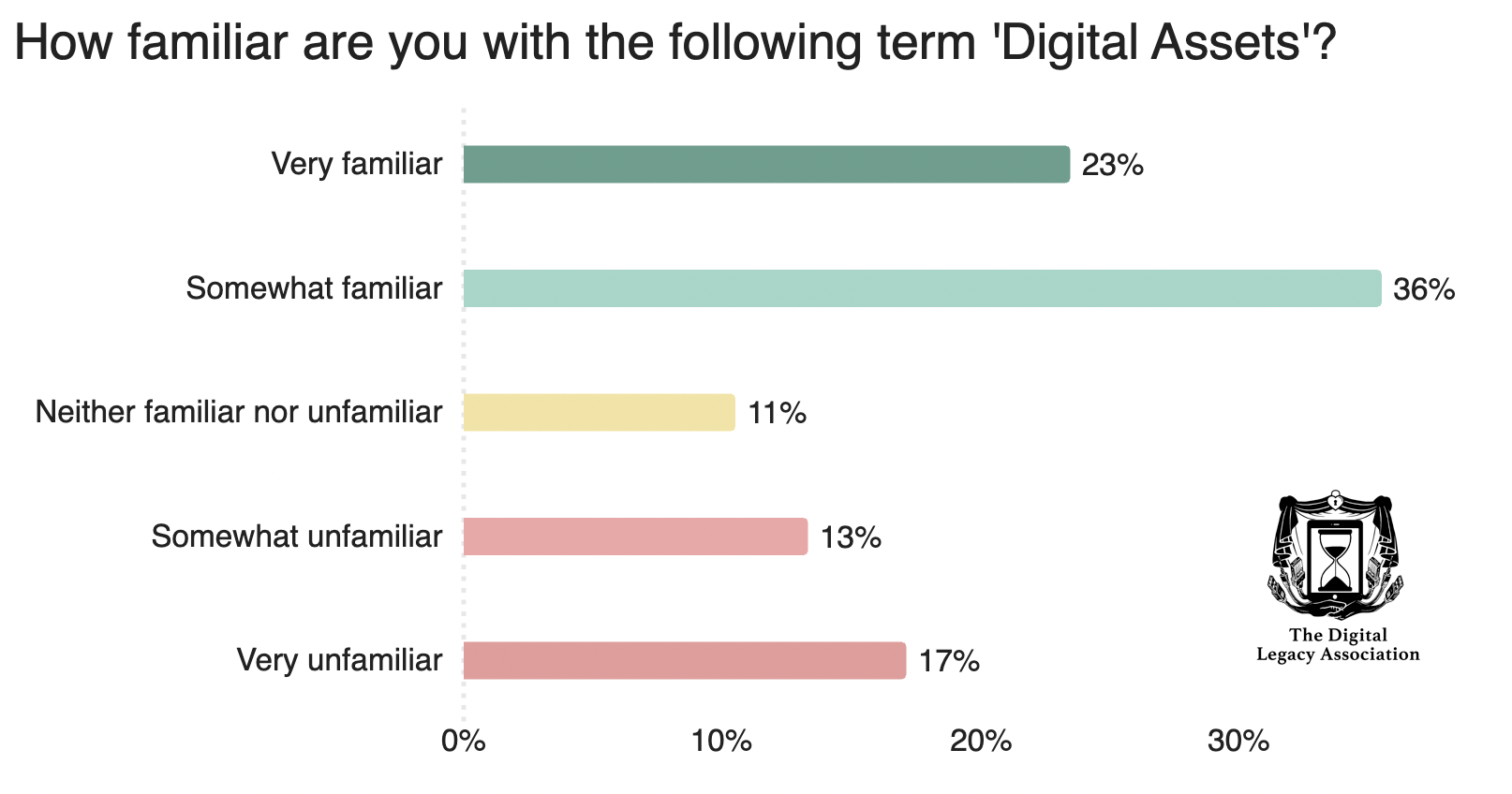The image size is (1512, 794).
Task: Click 'The Digital Legacy Association' text
Action: (x=1338, y=645)
